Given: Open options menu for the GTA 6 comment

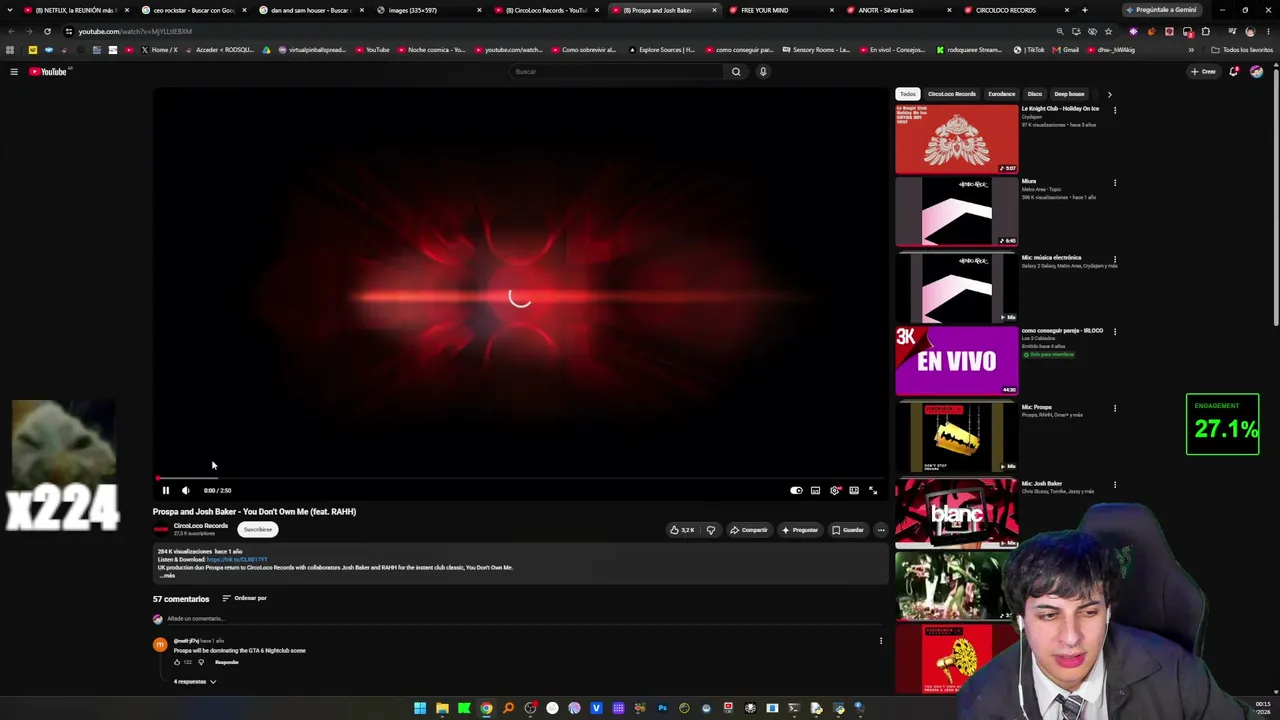Looking at the screenshot, I should tap(881, 641).
